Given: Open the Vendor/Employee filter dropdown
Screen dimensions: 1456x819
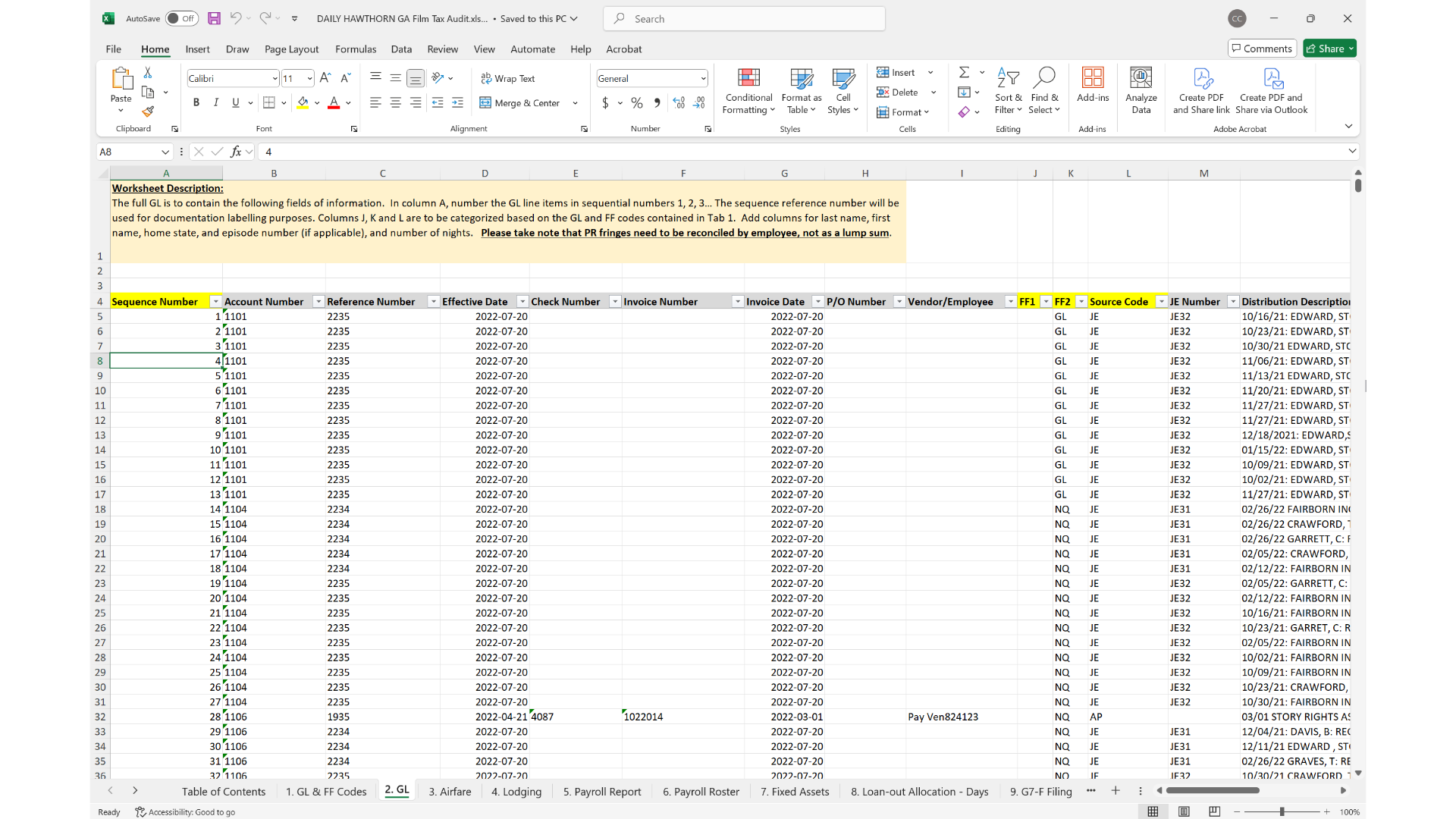Looking at the screenshot, I should click(x=1010, y=302).
